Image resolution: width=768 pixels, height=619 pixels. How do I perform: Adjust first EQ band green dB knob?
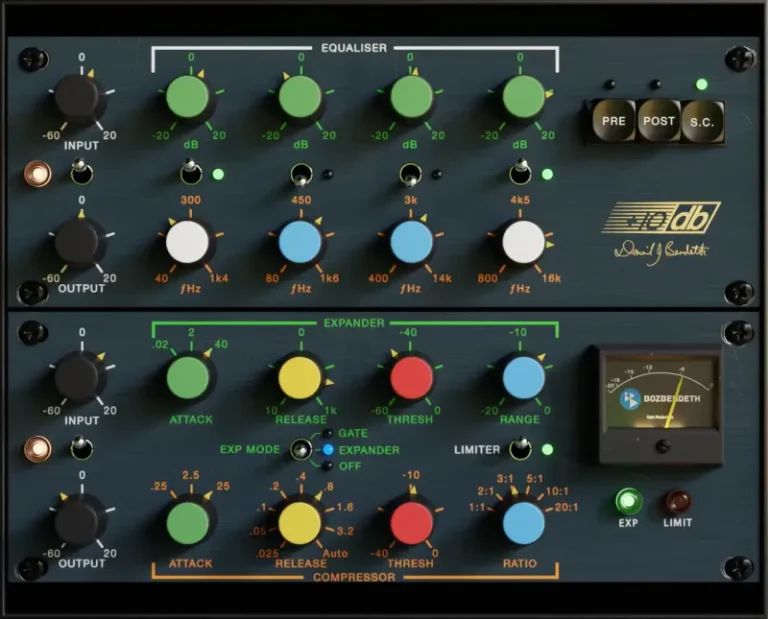[x=188, y=96]
